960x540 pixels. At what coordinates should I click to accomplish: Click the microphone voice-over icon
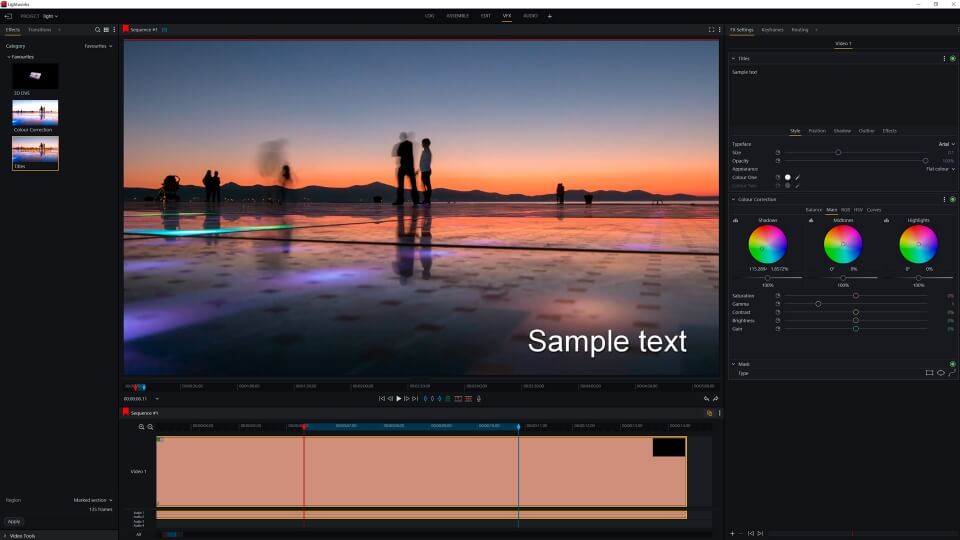[479, 398]
